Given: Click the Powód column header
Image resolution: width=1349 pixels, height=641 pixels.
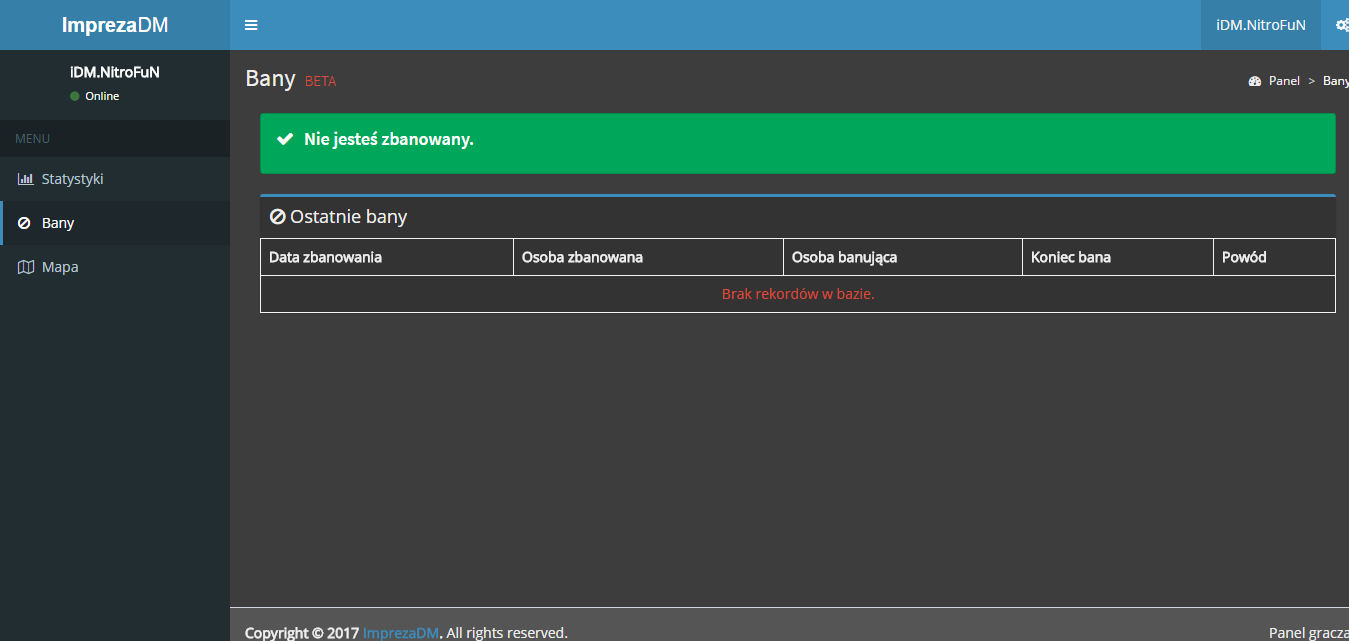Looking at the screenshot, I should coord(1244,257).
